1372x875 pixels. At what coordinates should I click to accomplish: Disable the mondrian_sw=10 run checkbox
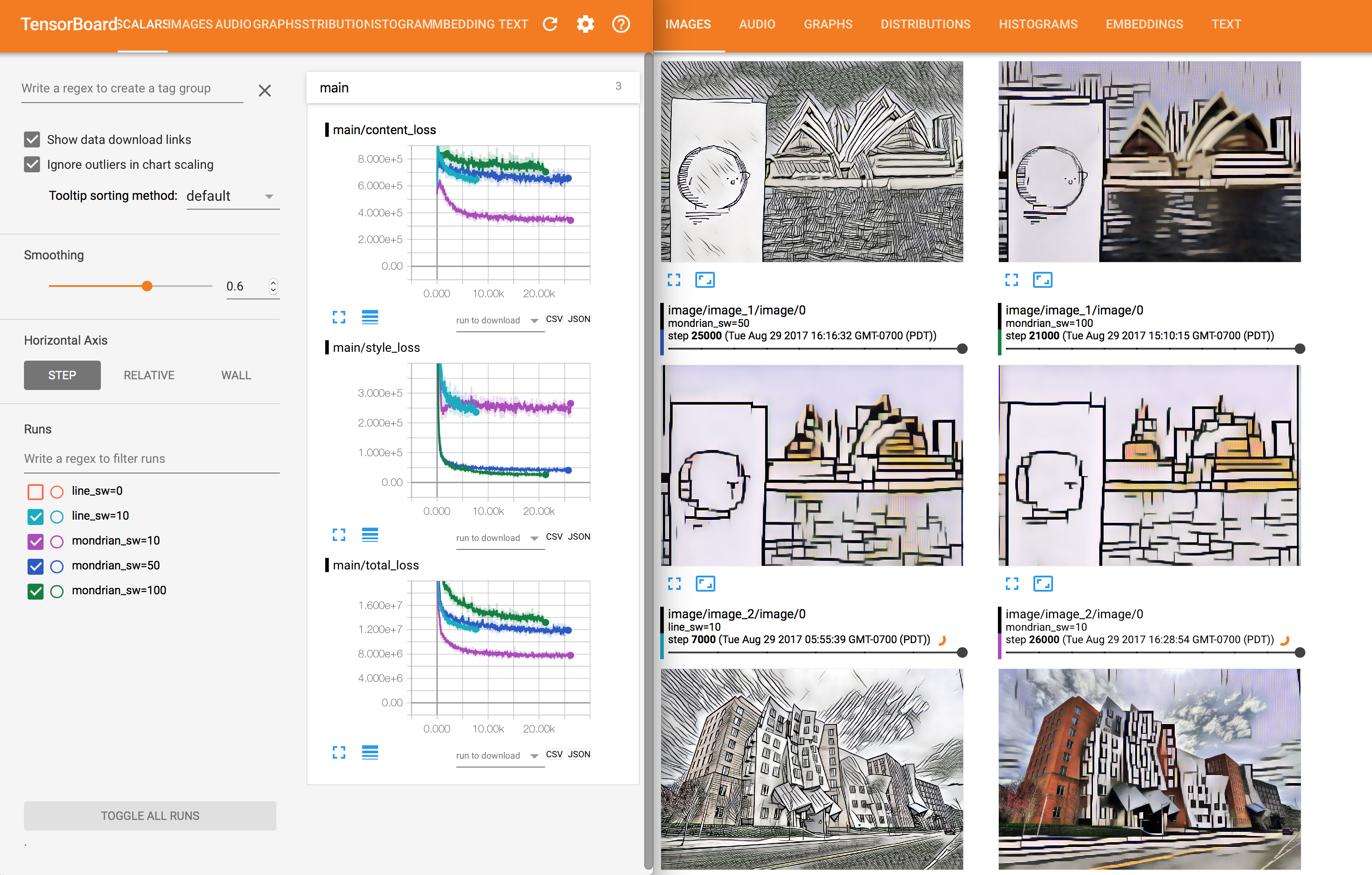click(36, 541)
